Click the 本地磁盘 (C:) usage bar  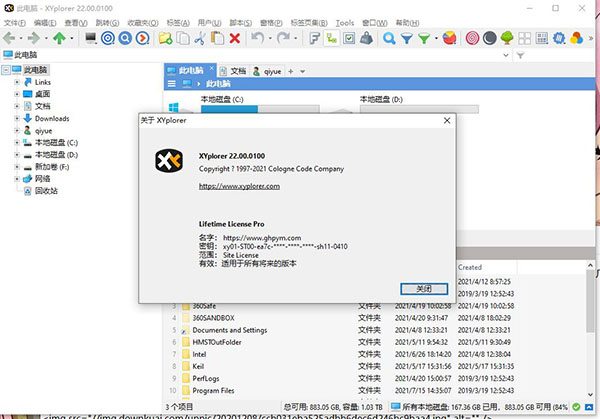click(260, 109)
